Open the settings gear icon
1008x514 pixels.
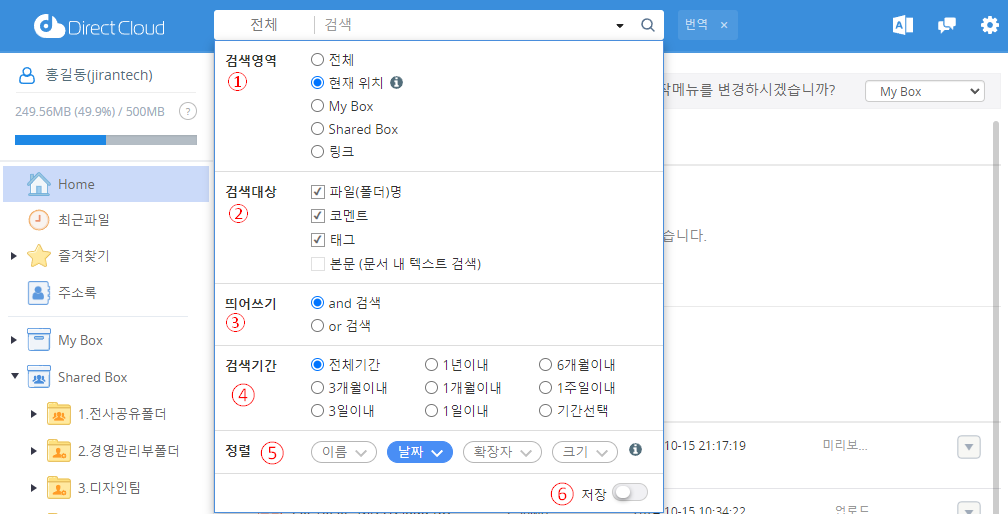pos(989,25)
